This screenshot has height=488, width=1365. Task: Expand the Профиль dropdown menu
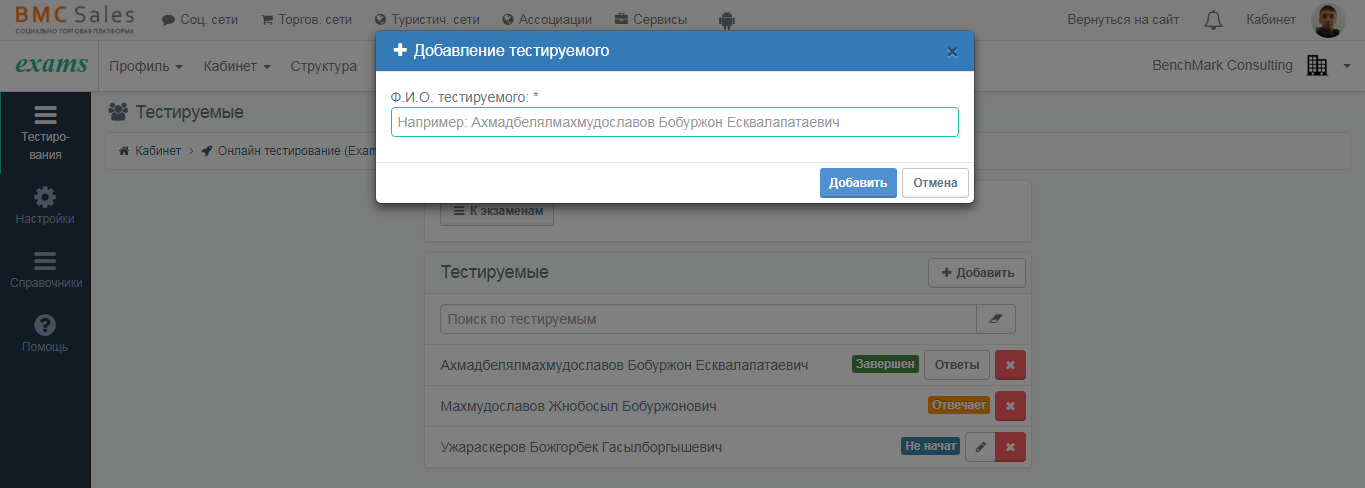click(x=146, y=66)
